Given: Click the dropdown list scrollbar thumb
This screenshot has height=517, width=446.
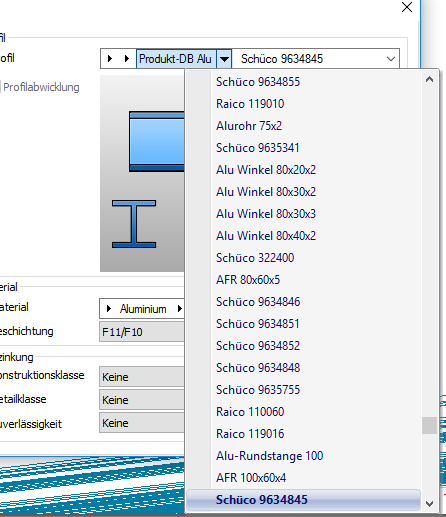Looking at the screenshot, I should [x=429, y=425].
